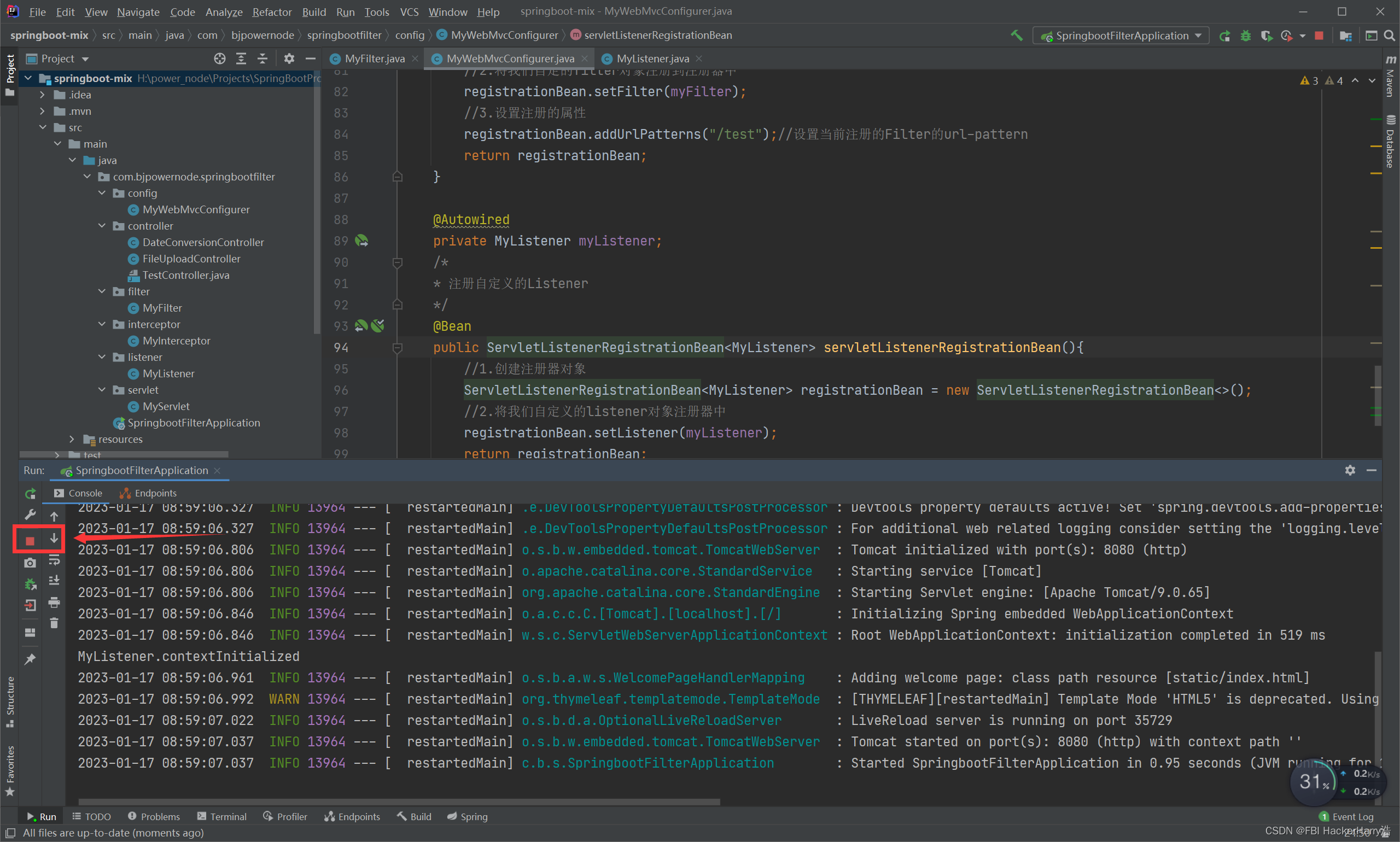This screenshot has width=1400, height=842.
Task: Click Expand All in Project panel
Action: (x=241, y=59)
